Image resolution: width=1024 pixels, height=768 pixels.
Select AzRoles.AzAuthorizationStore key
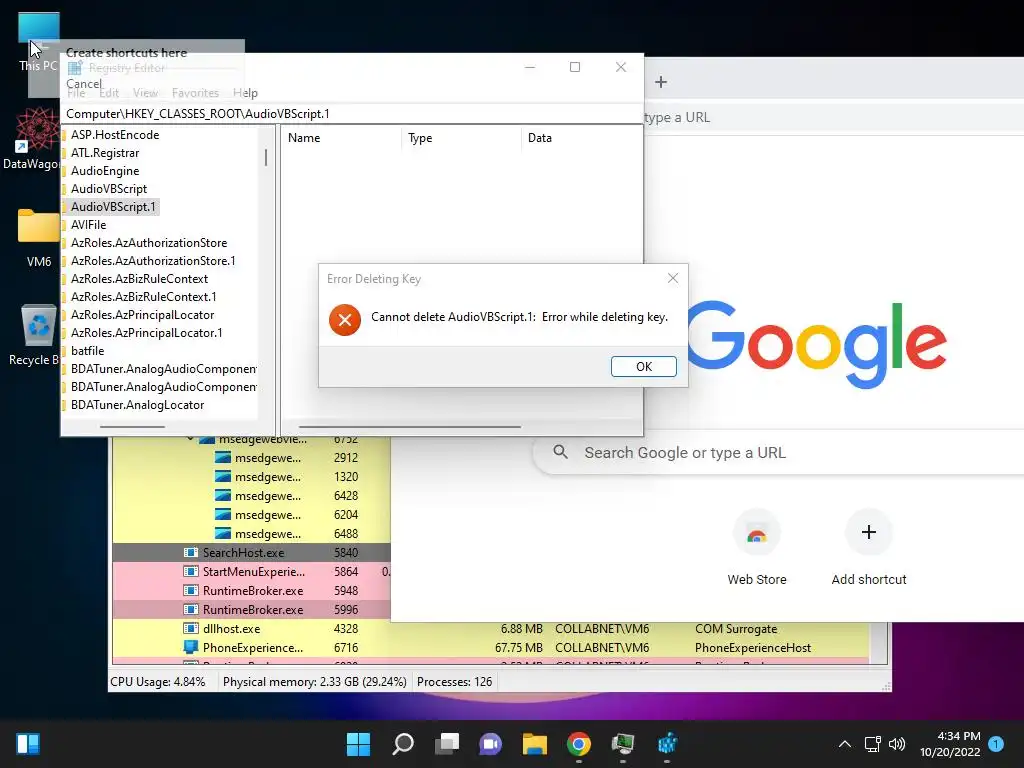(149, 242)
